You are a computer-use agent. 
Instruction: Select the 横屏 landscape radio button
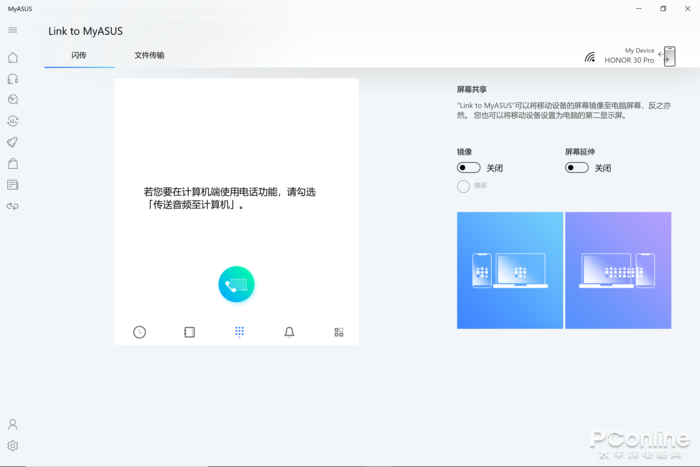[x=464, y=186]
